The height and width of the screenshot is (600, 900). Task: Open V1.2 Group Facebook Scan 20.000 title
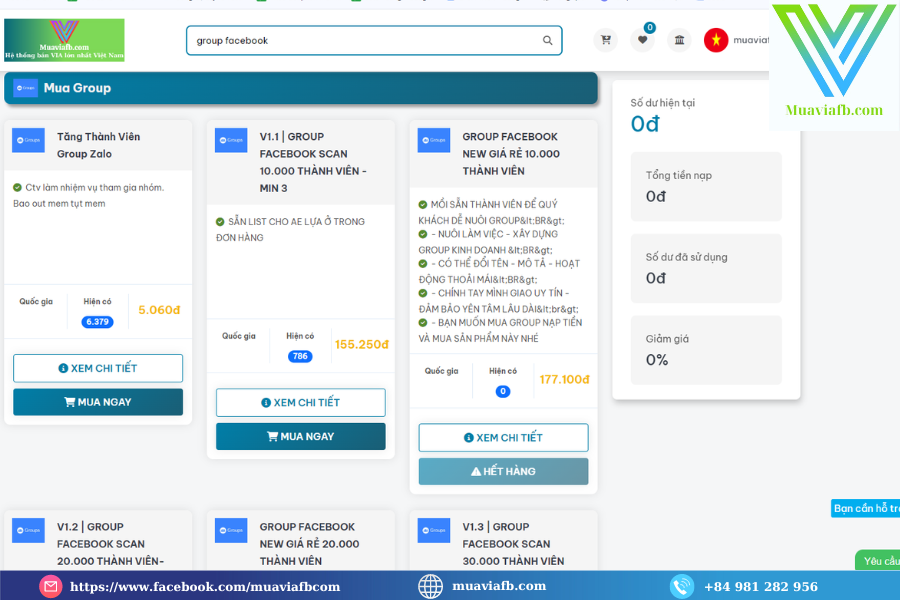pos(110,544)
